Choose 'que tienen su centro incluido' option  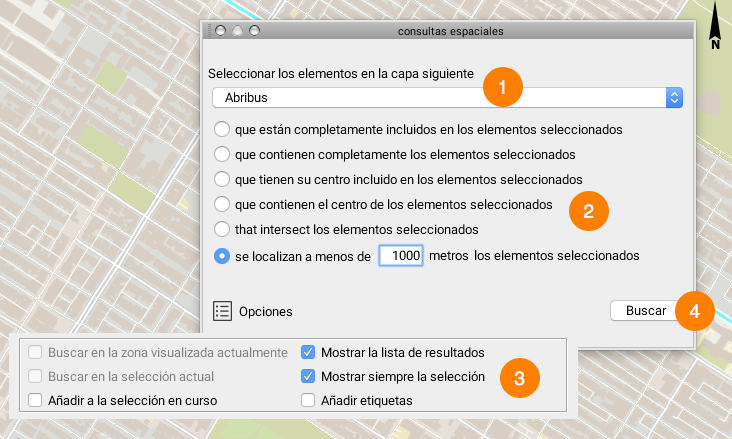click(223, 180)
